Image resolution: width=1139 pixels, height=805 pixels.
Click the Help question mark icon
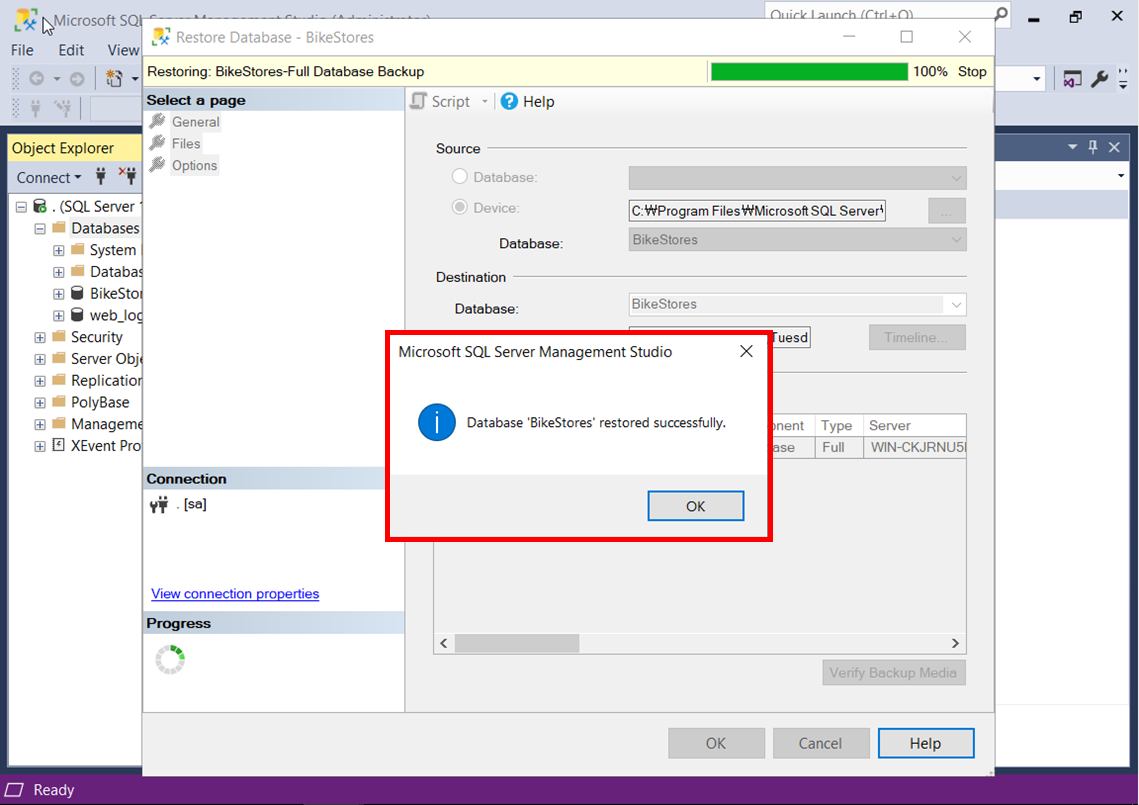(x=509, y=102)
